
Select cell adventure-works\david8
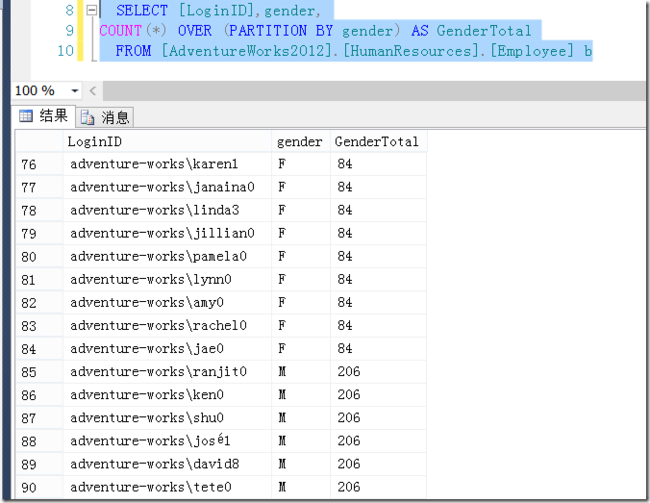pyautogui.click(x=167, y=464)
